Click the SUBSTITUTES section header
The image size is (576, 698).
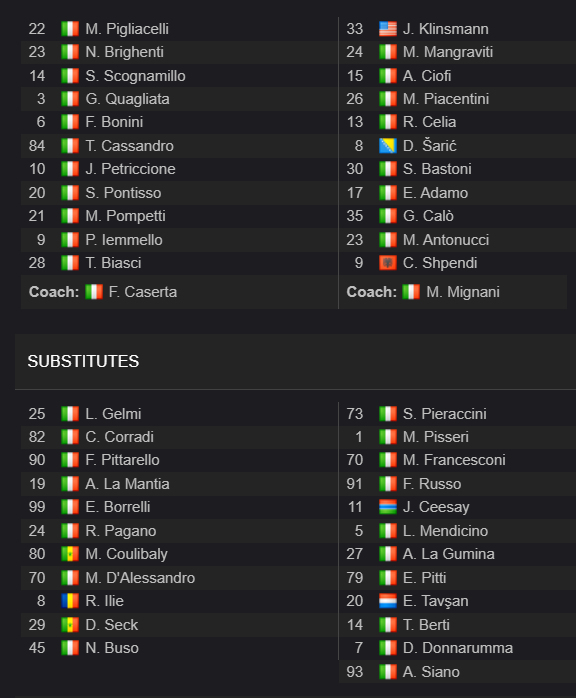pos(83,361)
